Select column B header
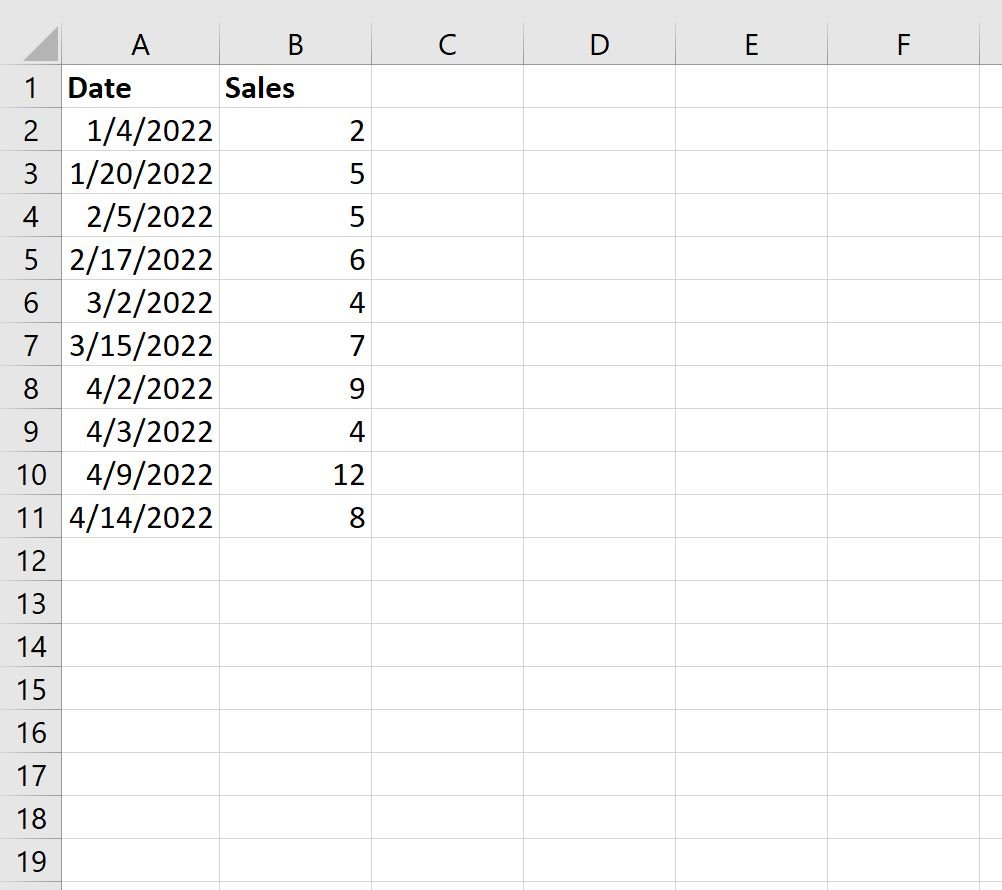 (295, 45)
